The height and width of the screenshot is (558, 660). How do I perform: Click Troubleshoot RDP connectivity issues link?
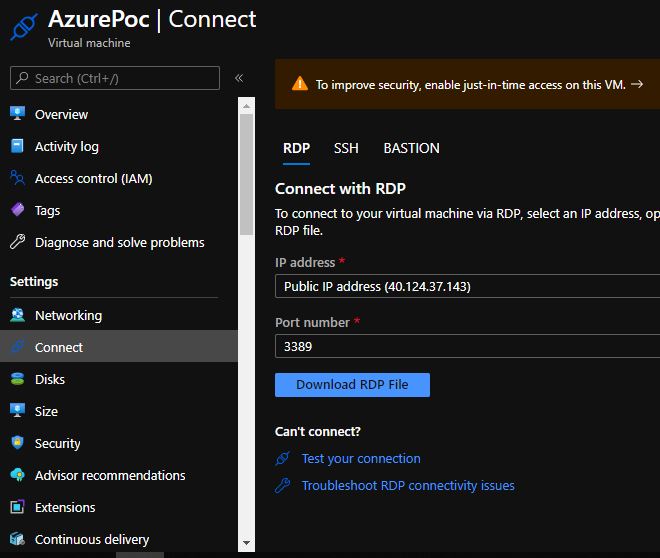pos(408,485)
